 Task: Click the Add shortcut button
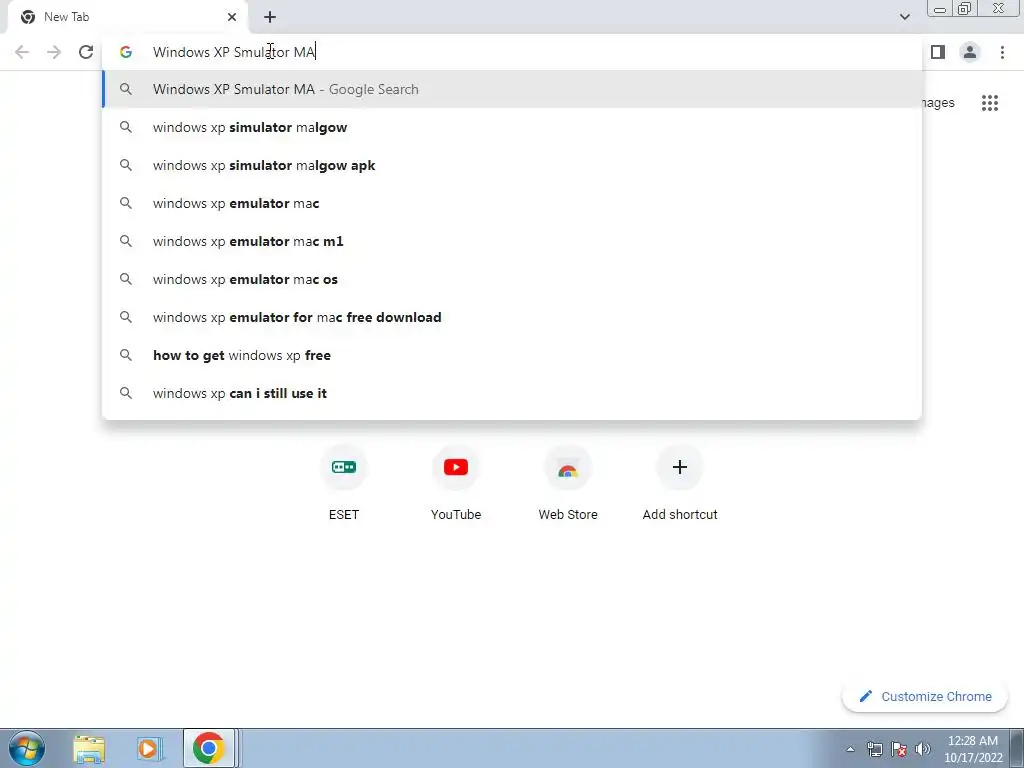(x=680, y=484)
